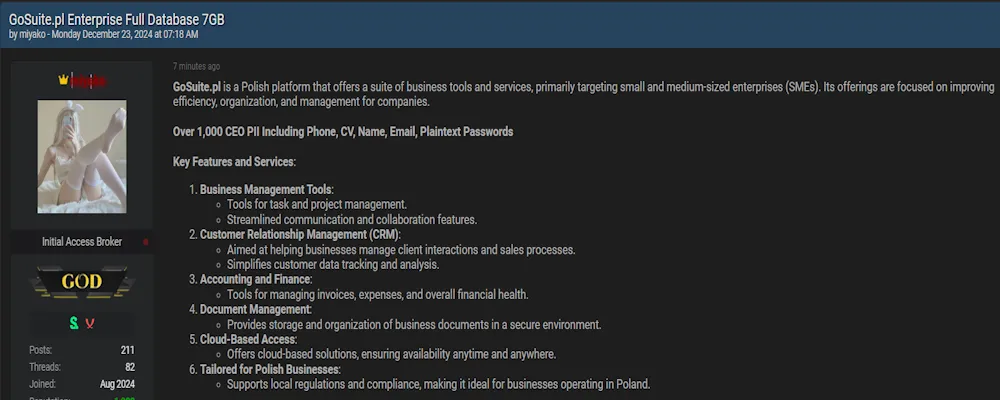
Task: Open the miyako author link in thread header
Action: (32, 34)
